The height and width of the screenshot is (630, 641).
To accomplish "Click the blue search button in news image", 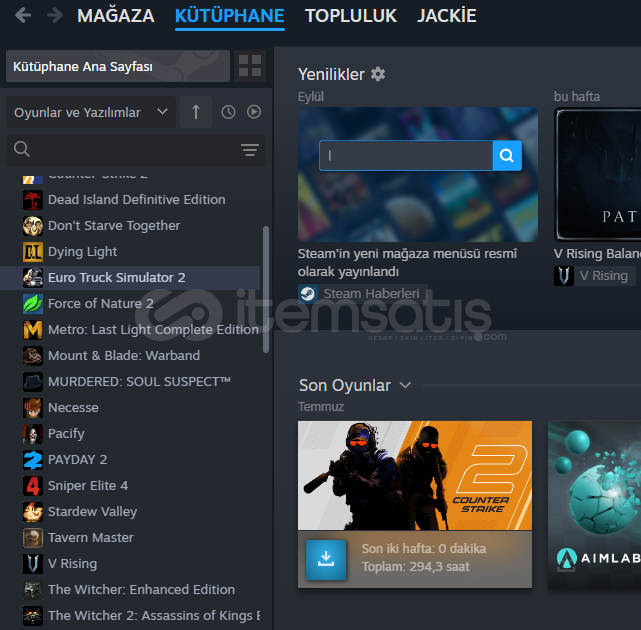I will click(507, 155).
